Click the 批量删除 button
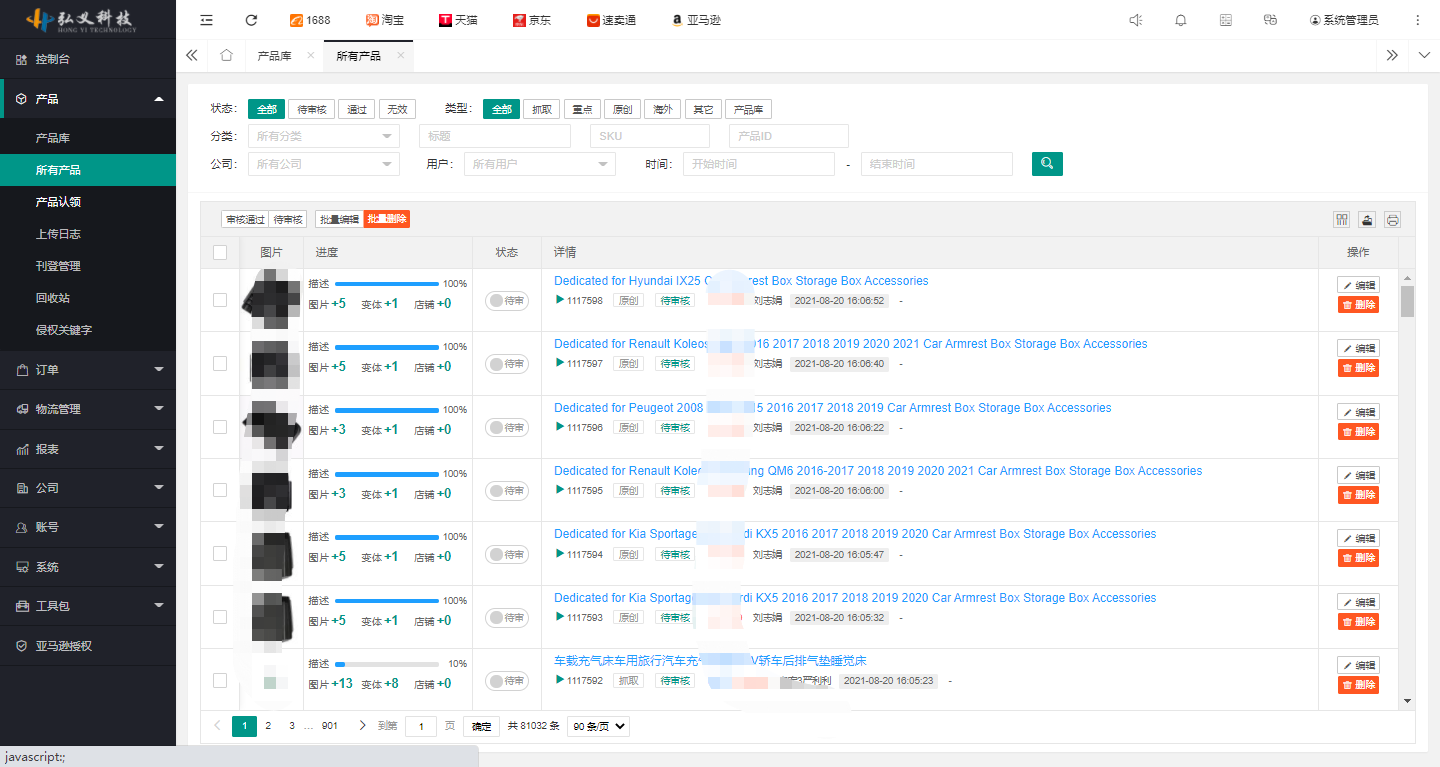Viewport: 1440px width, 767px height. point(387,219)
